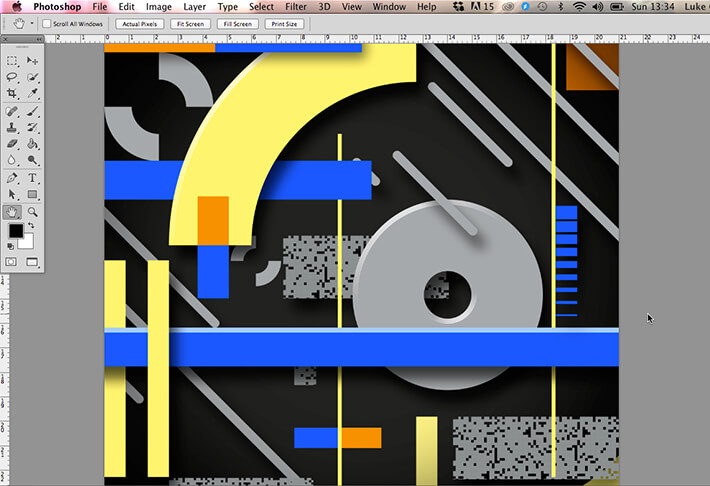Pick the Clone Stamp tool
The image size is (710, 486).
[x=12, y=127]
